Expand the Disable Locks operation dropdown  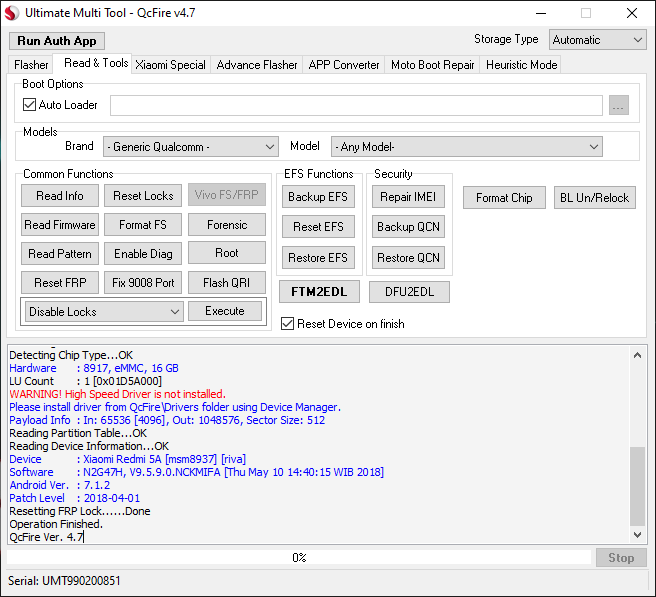pyautogui.click(x=104, y=312)
